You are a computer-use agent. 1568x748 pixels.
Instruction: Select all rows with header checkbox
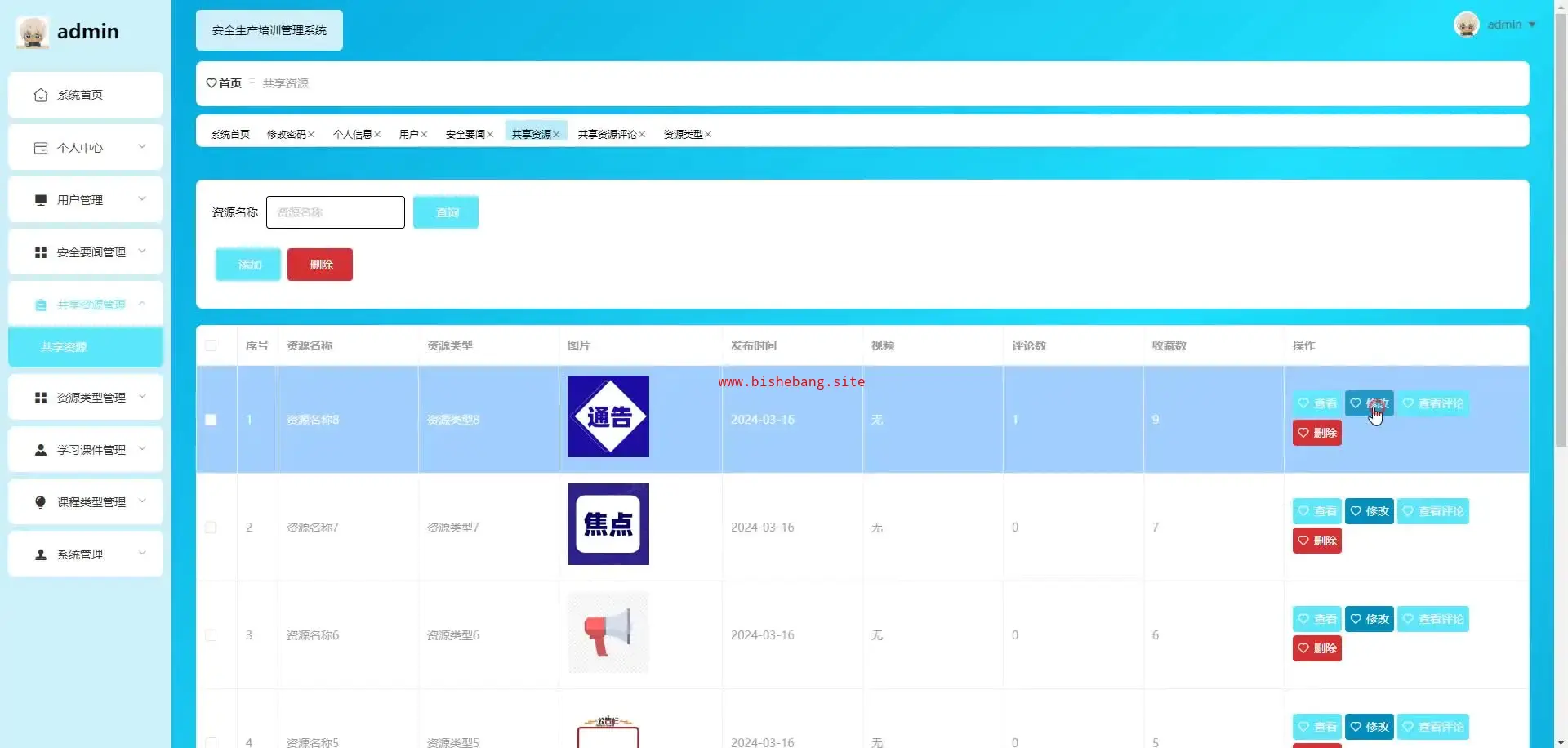click(x=211, y=345)
